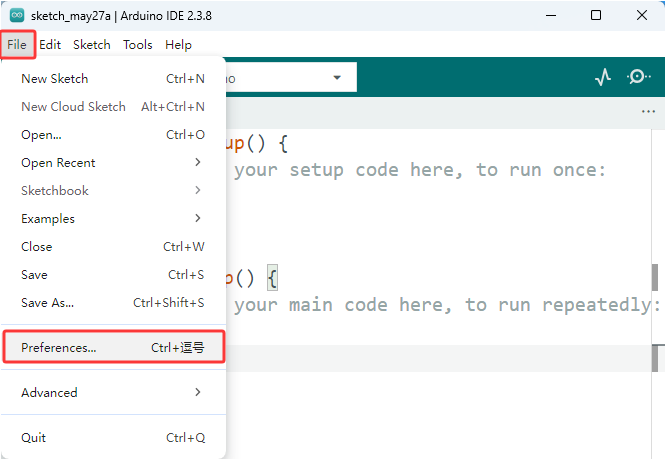666x461 pixels.
Task: Open the board selector dropdown arrow
Action: (337, 78)
